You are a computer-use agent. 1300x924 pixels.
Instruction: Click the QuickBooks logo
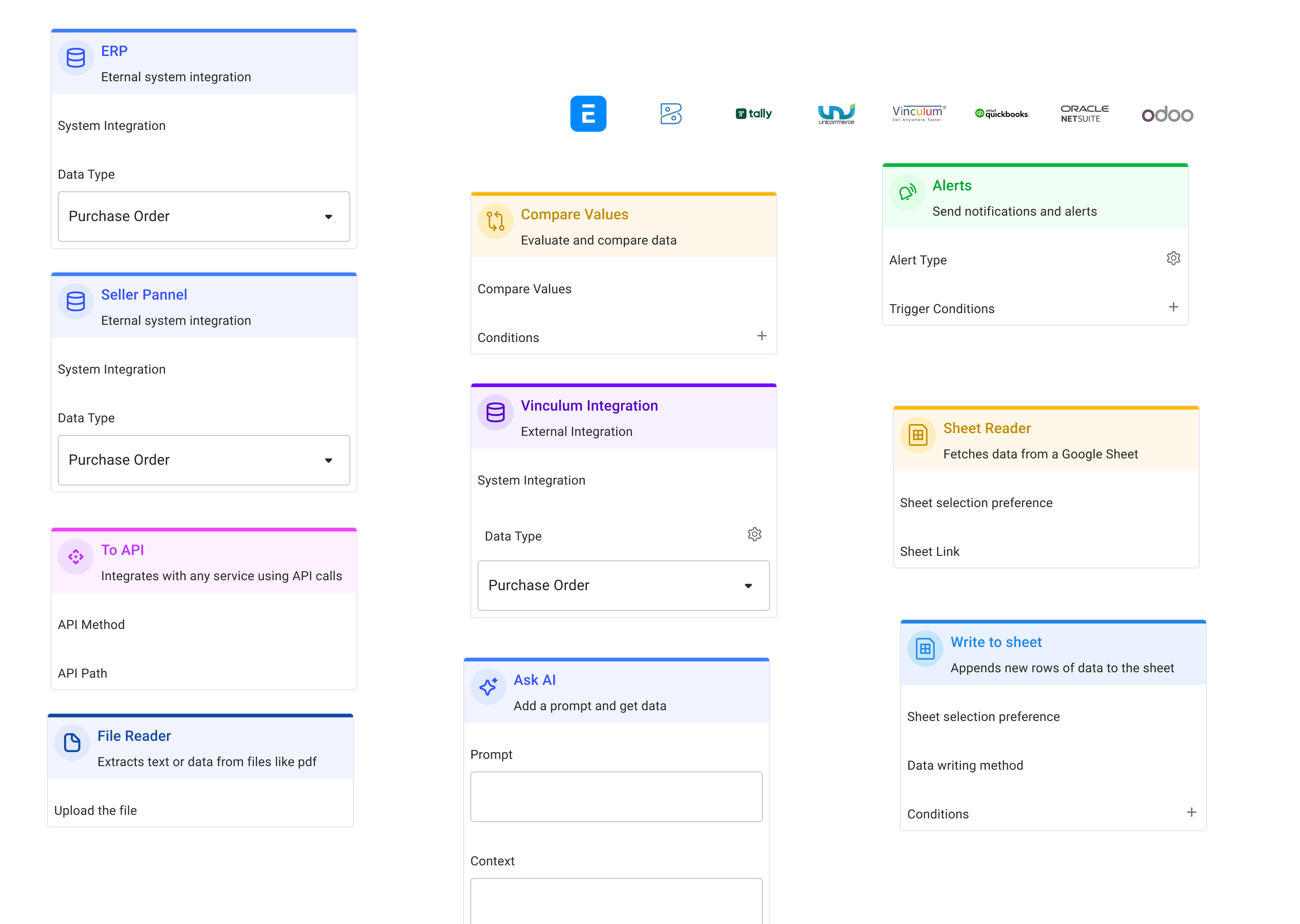coord(1002,114)
